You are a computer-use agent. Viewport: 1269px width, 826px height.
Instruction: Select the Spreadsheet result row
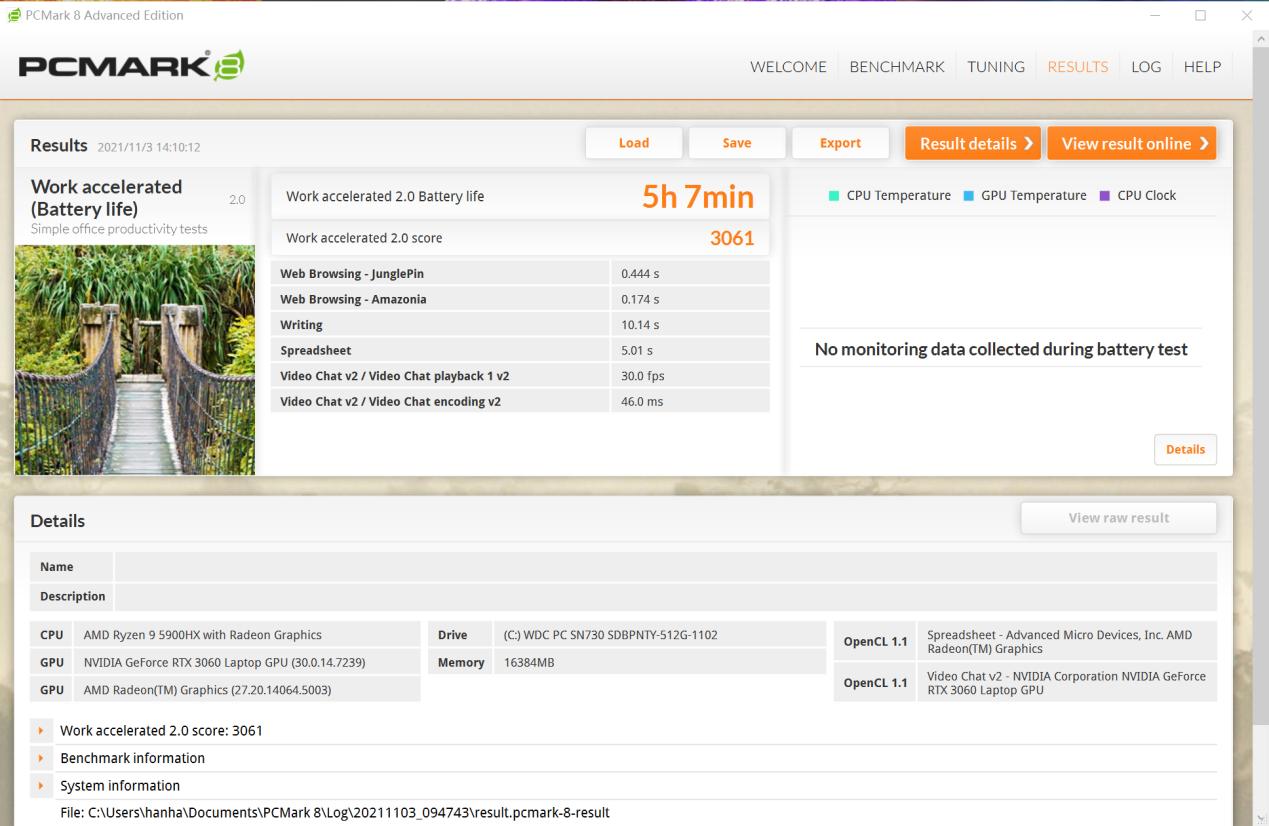coord(520,351)
